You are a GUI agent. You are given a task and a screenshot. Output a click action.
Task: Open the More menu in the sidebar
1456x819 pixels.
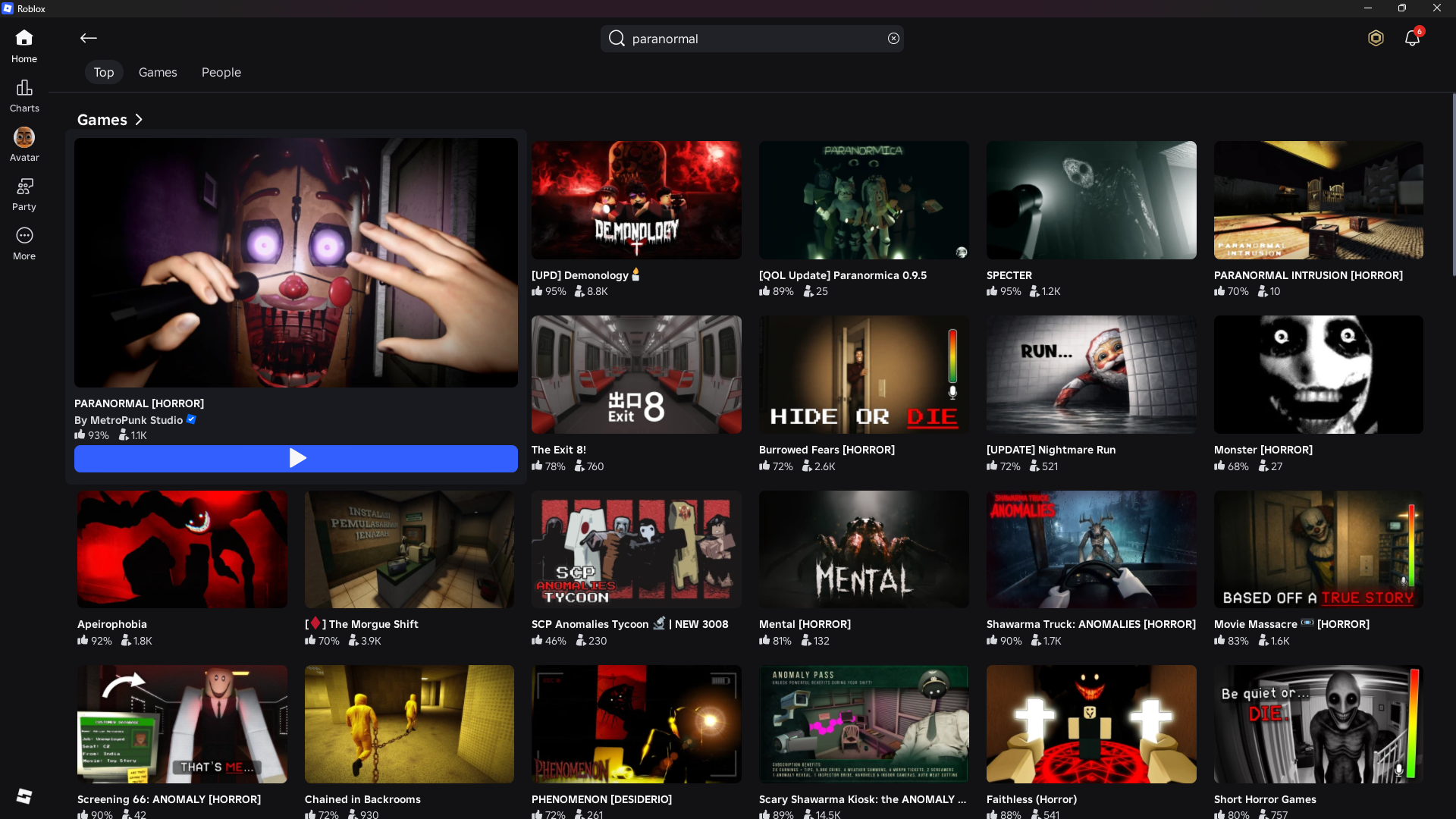tap(24, 244)
